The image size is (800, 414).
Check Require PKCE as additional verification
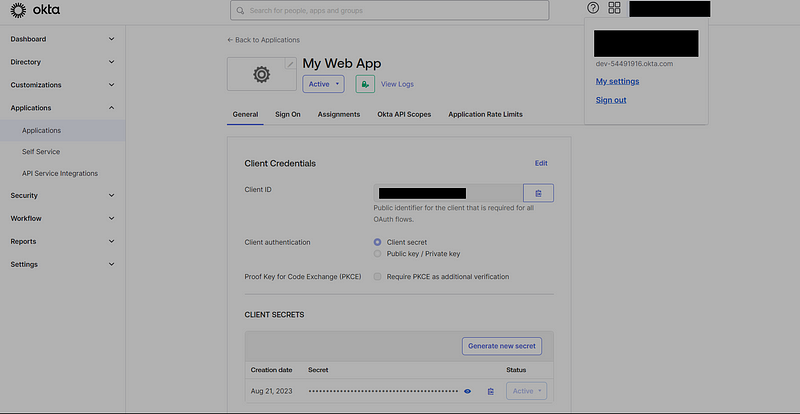(378, 277)
